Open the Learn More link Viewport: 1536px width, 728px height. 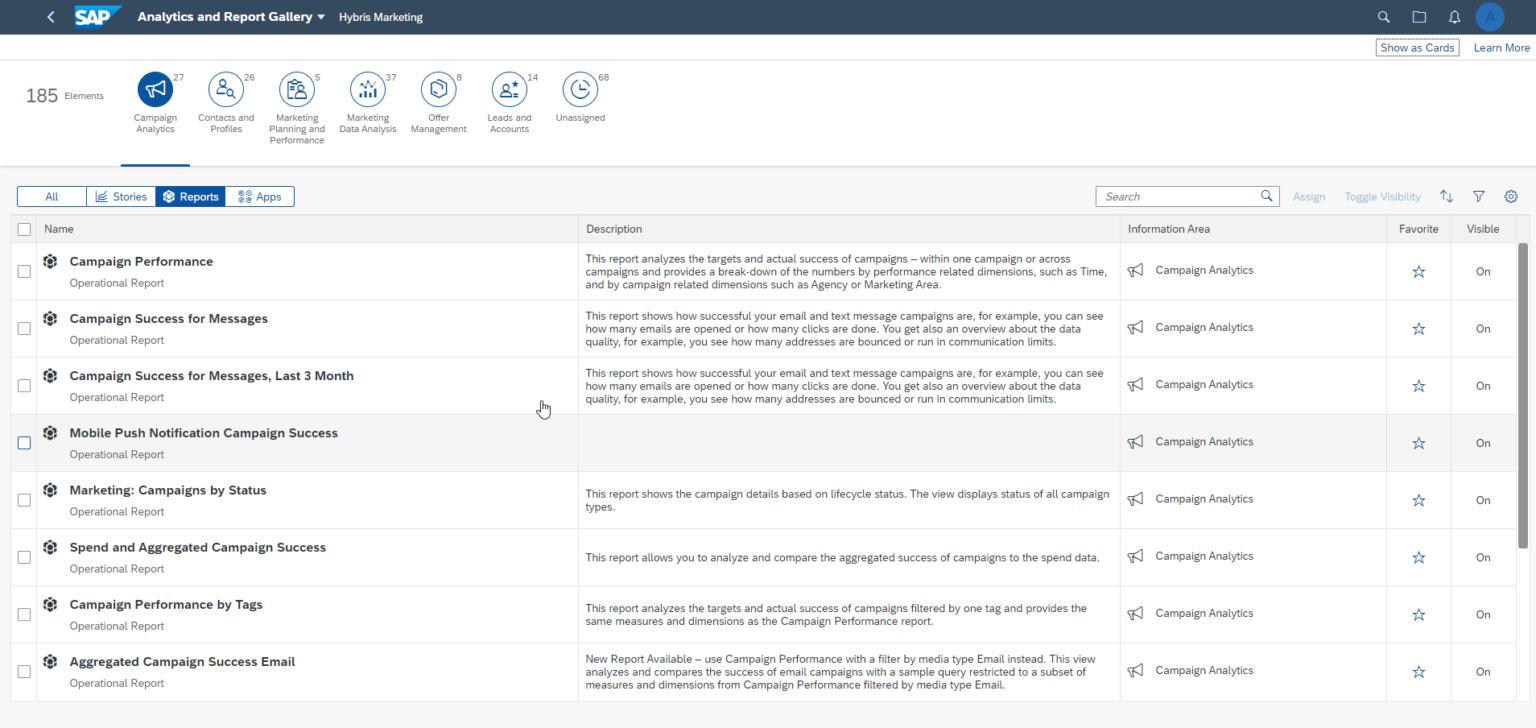tap(1501, 47)
